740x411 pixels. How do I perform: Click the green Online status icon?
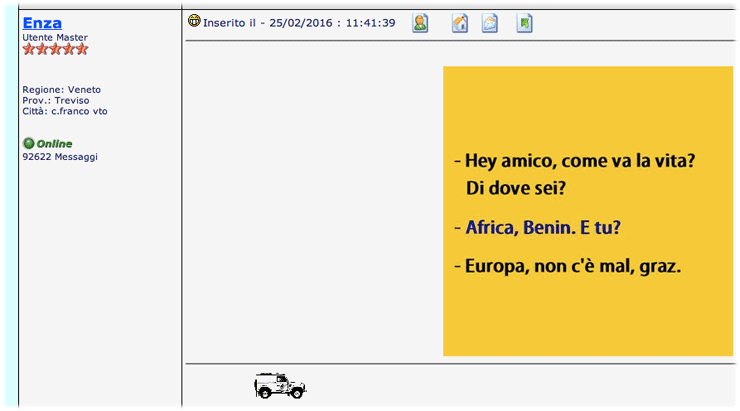tap(29, 143)
